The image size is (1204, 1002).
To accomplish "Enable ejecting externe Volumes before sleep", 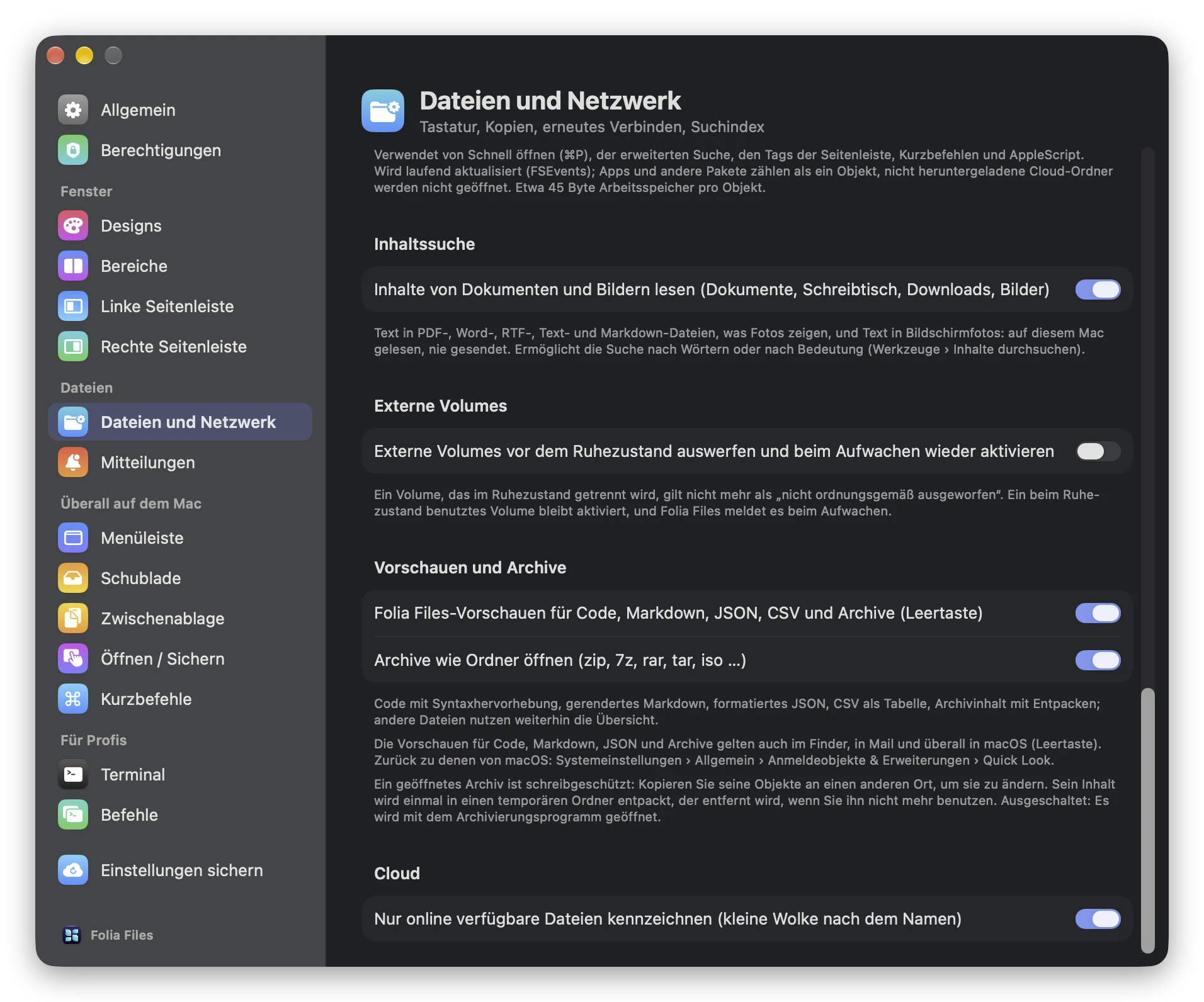I will [x=1098, y=451].
